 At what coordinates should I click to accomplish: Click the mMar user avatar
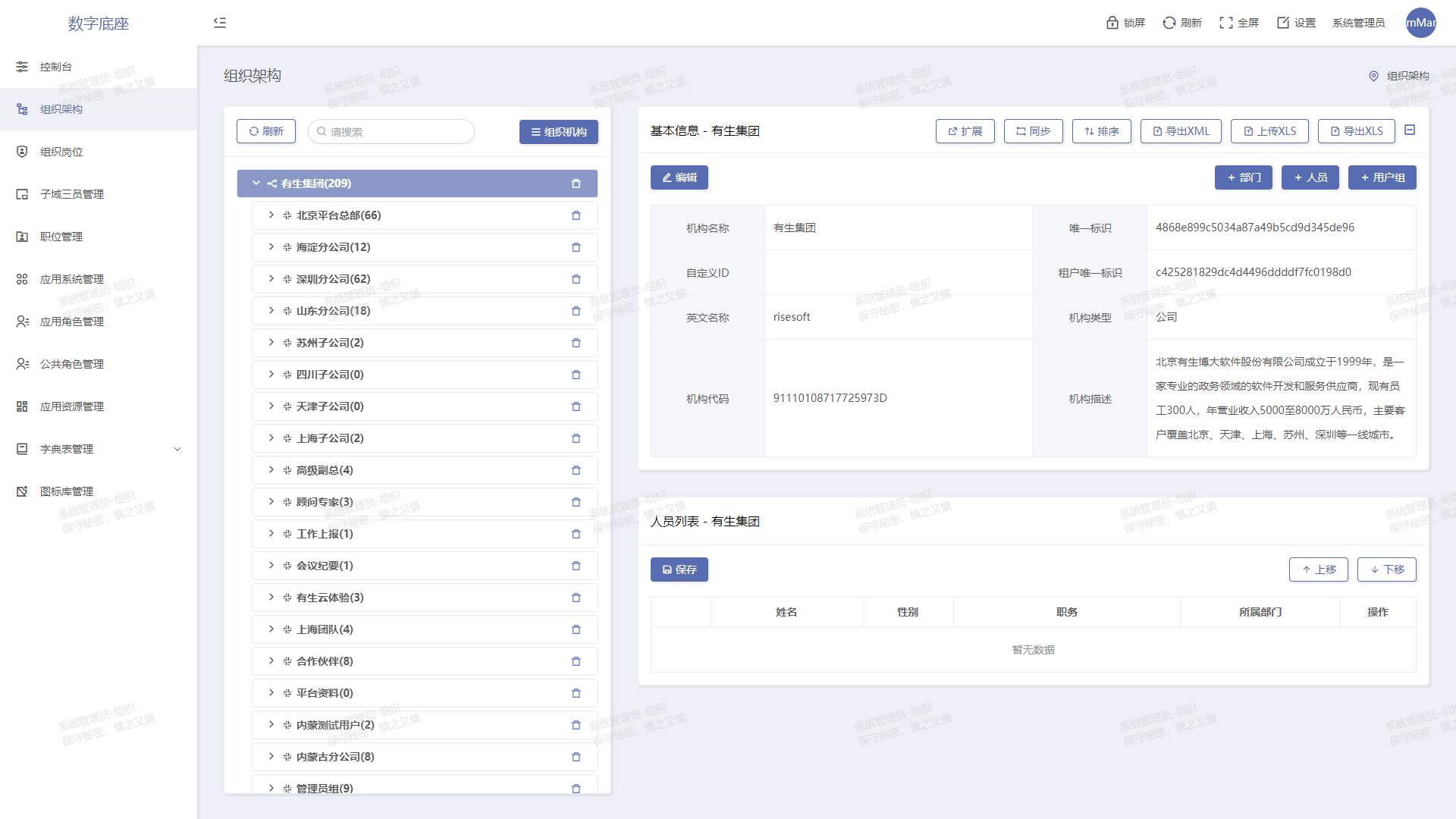click(1420, 23)
